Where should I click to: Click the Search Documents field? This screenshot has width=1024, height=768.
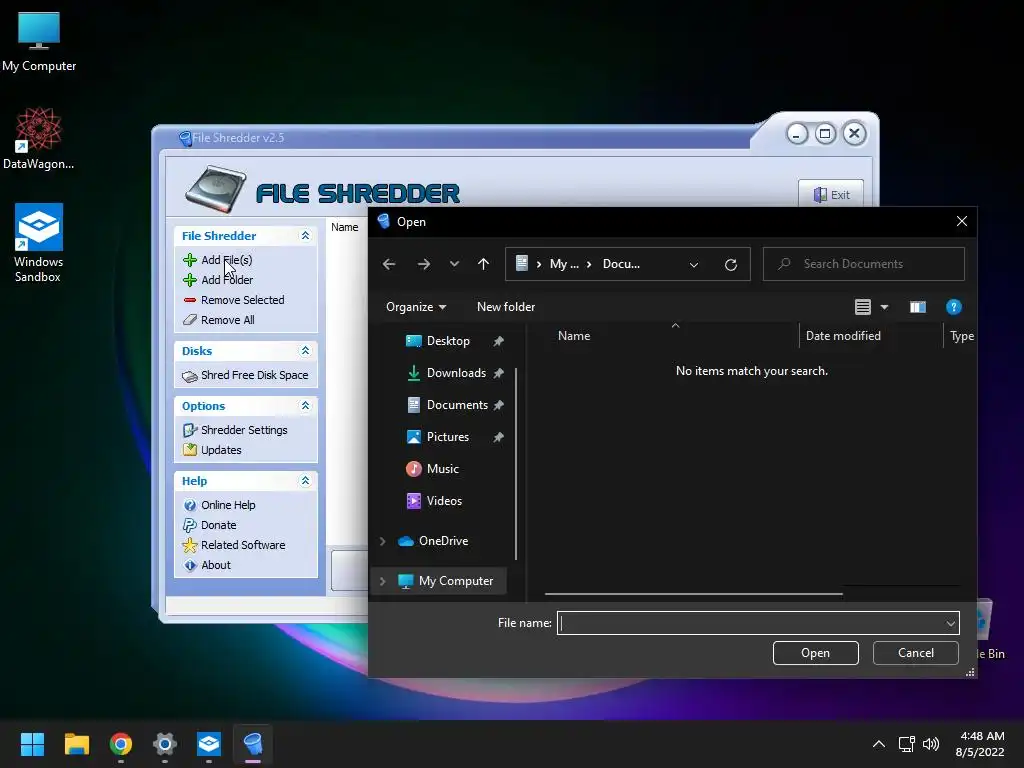coord(863,264)
